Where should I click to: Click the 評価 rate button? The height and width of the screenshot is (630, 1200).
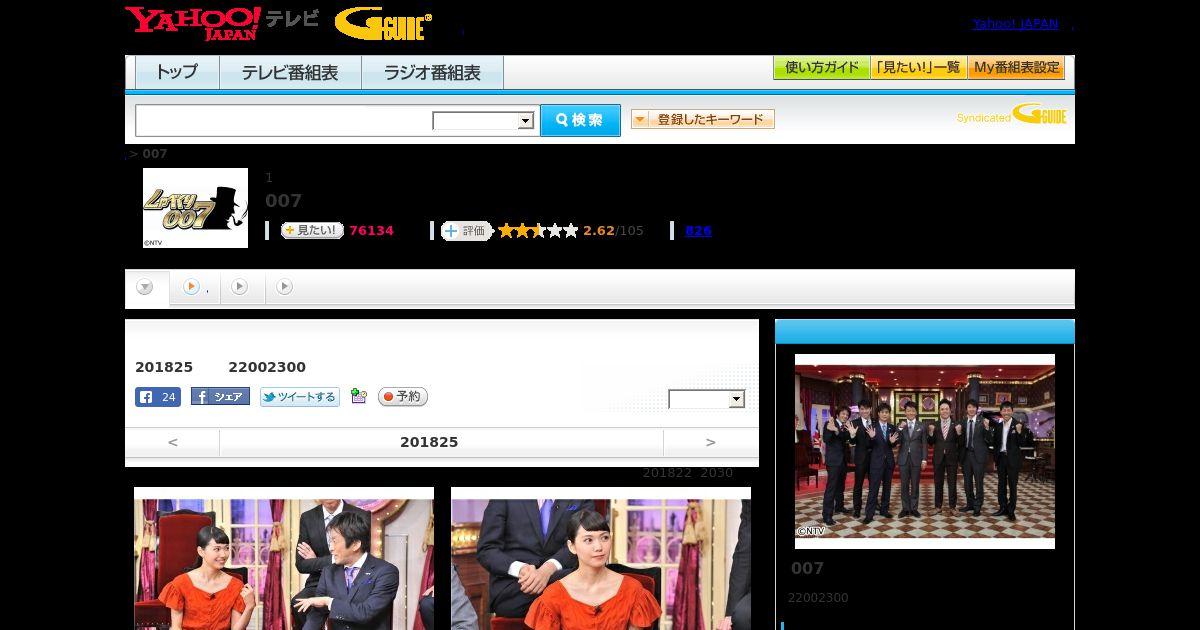pos(467,231)
